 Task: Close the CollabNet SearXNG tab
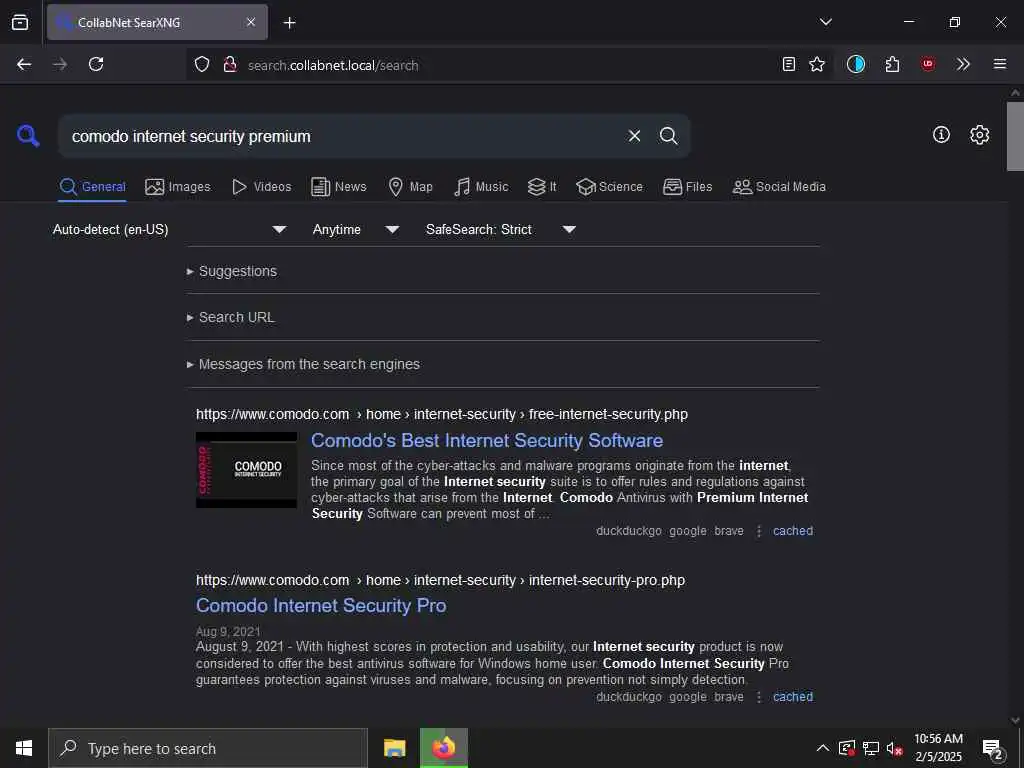coord(251,22)
